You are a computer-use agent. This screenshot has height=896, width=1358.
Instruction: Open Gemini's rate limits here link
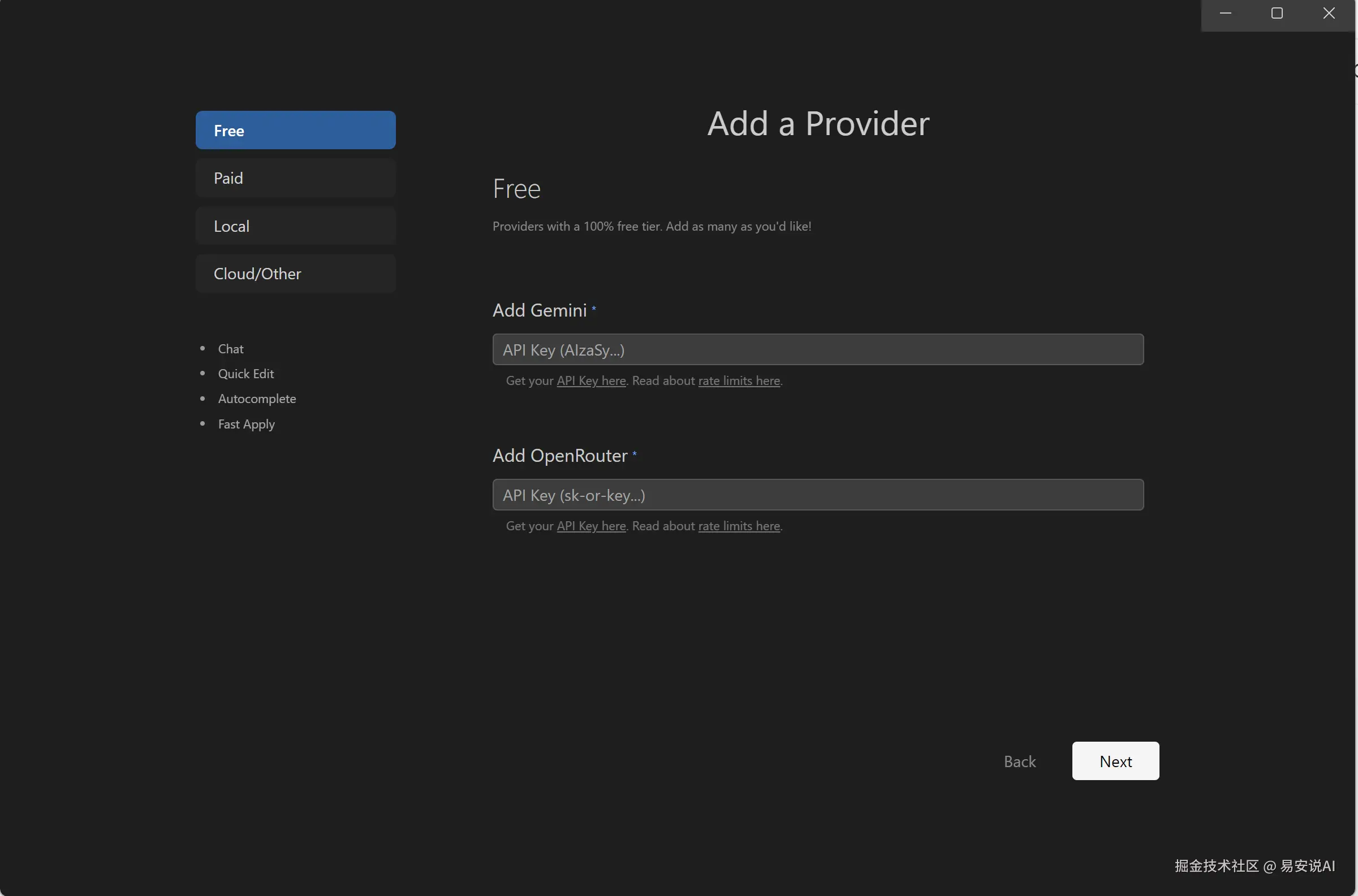click(x=739, y=380)
